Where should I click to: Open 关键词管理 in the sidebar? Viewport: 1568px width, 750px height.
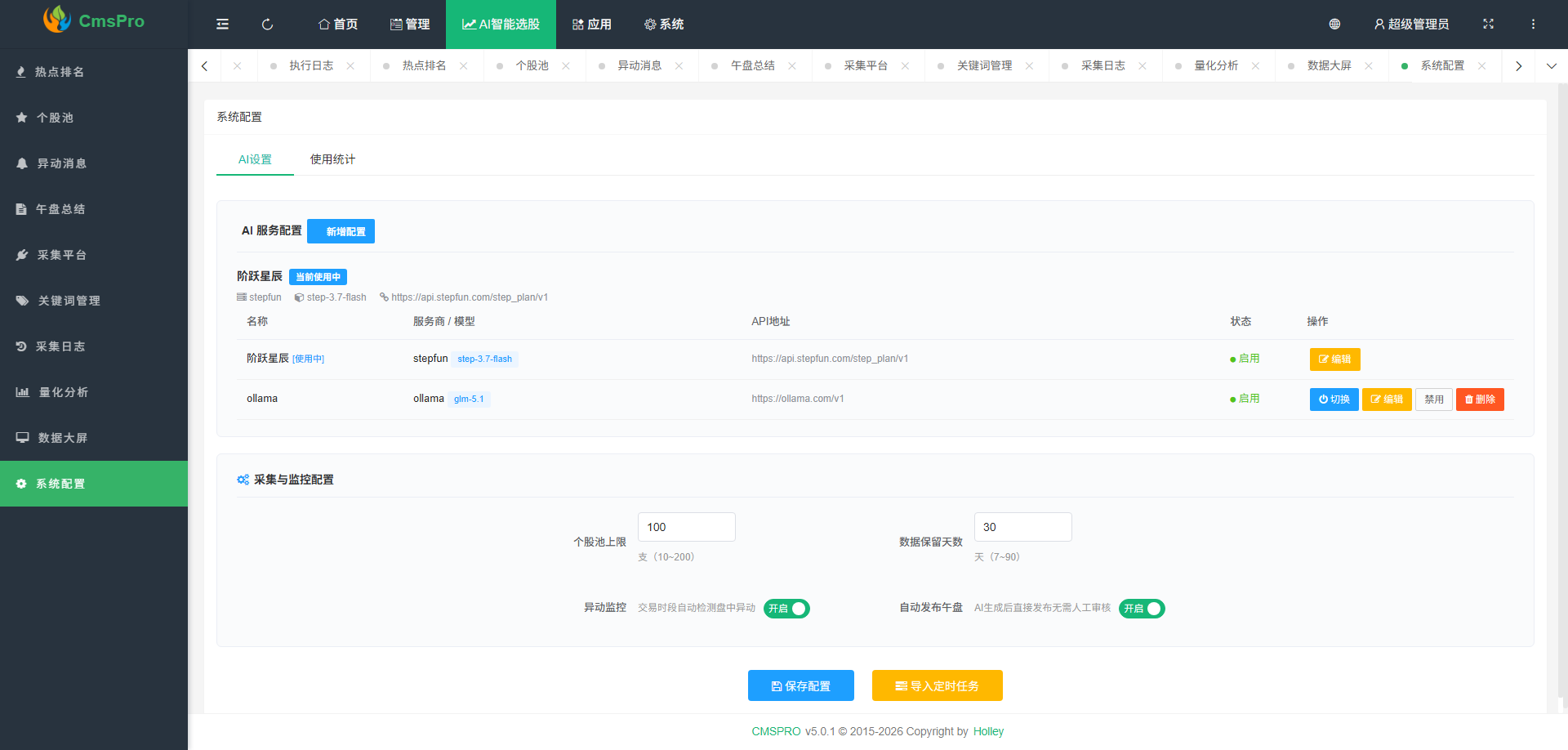94,301
